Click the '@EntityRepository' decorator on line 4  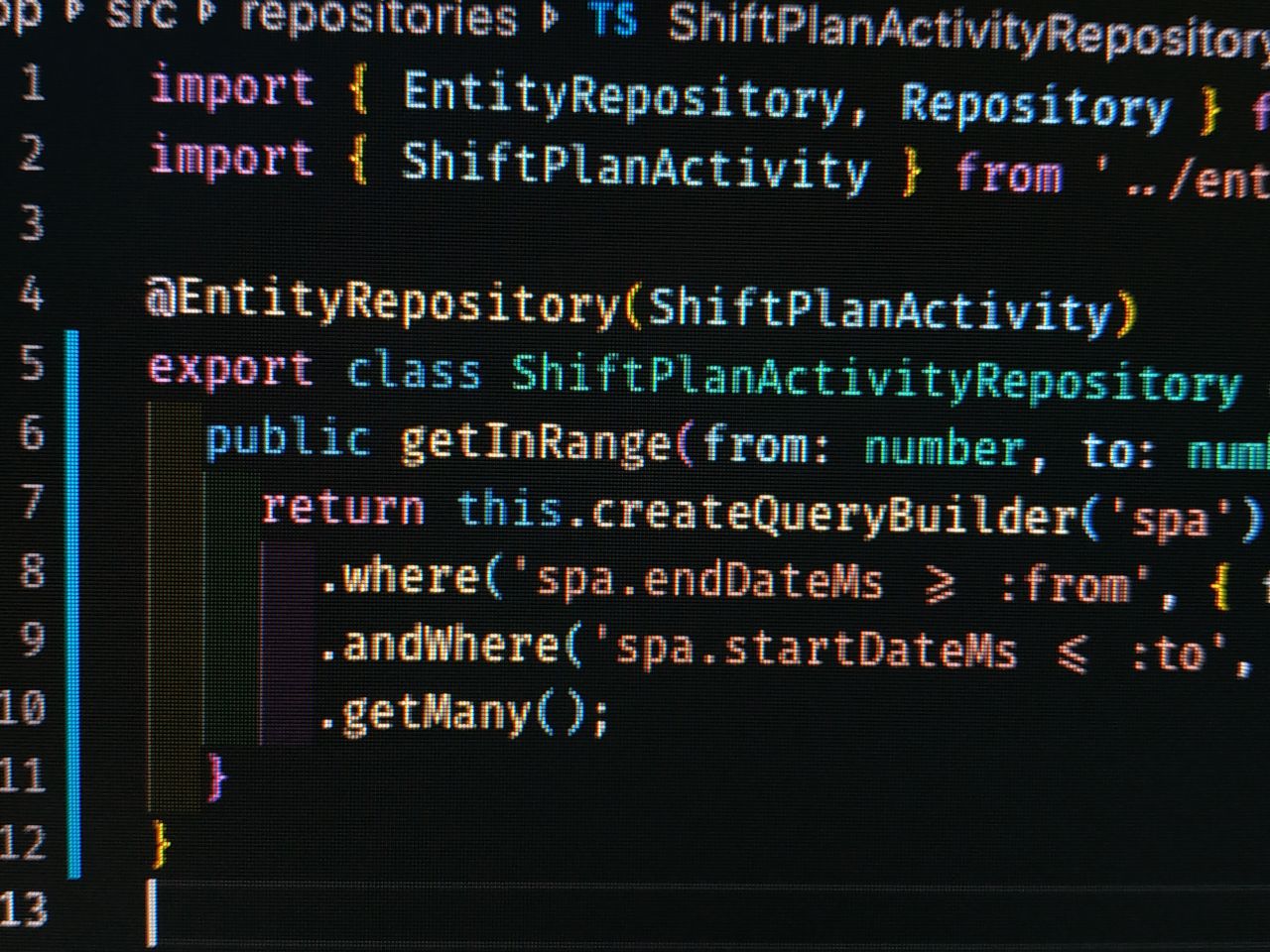[x=382, y=301]
